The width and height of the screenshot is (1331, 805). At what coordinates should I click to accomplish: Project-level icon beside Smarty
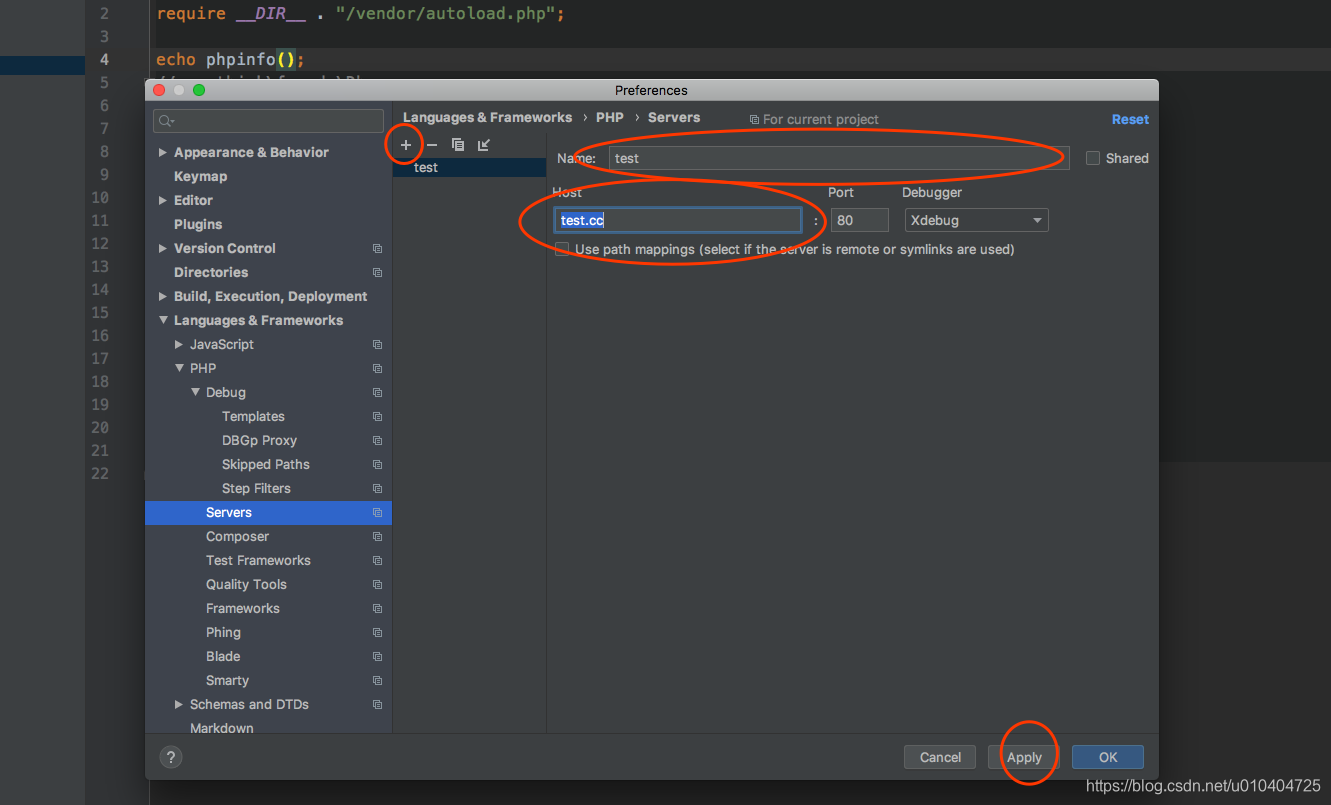pos(377,680)
